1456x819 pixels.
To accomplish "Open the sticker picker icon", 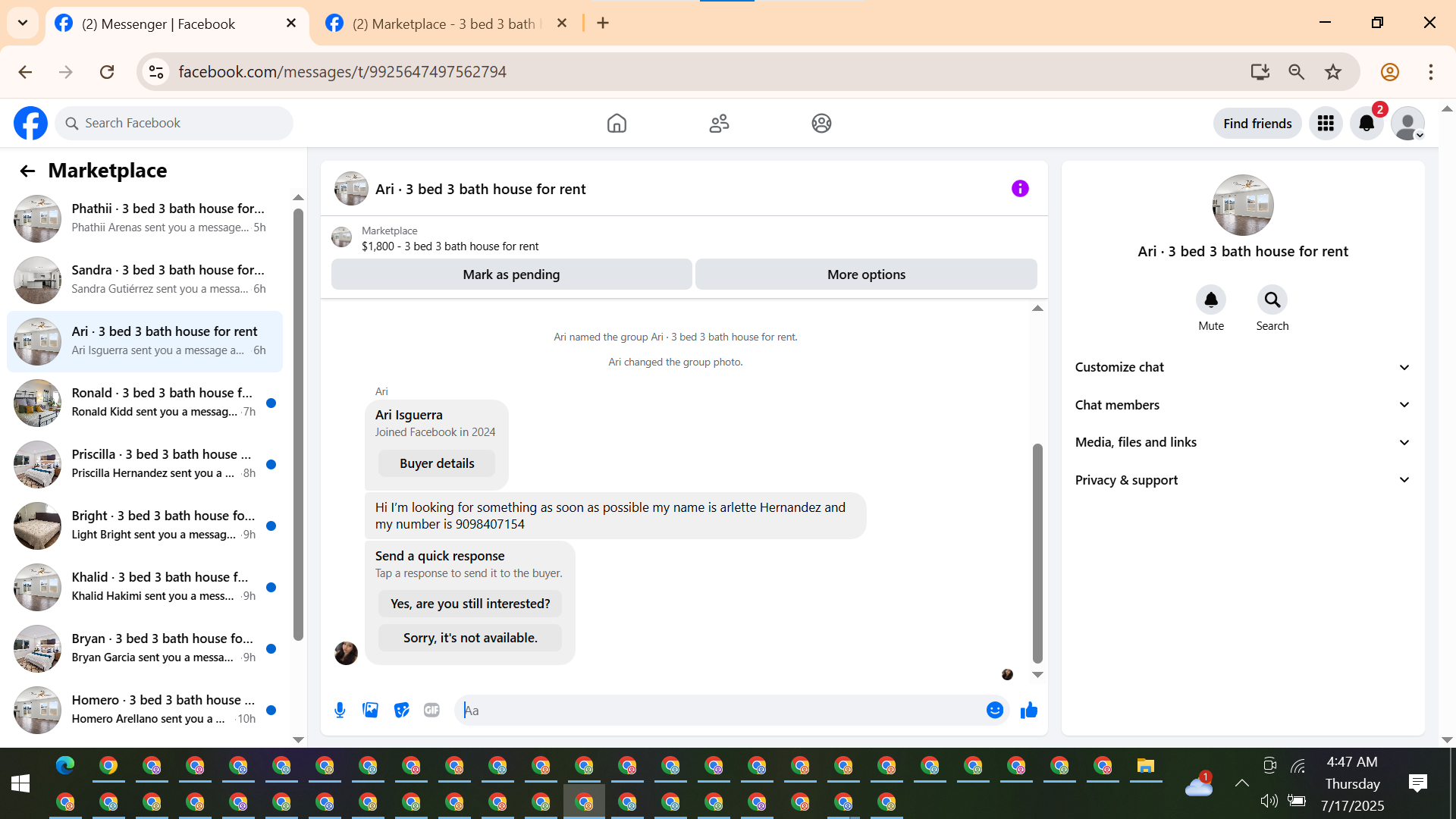I will point(401,711).
